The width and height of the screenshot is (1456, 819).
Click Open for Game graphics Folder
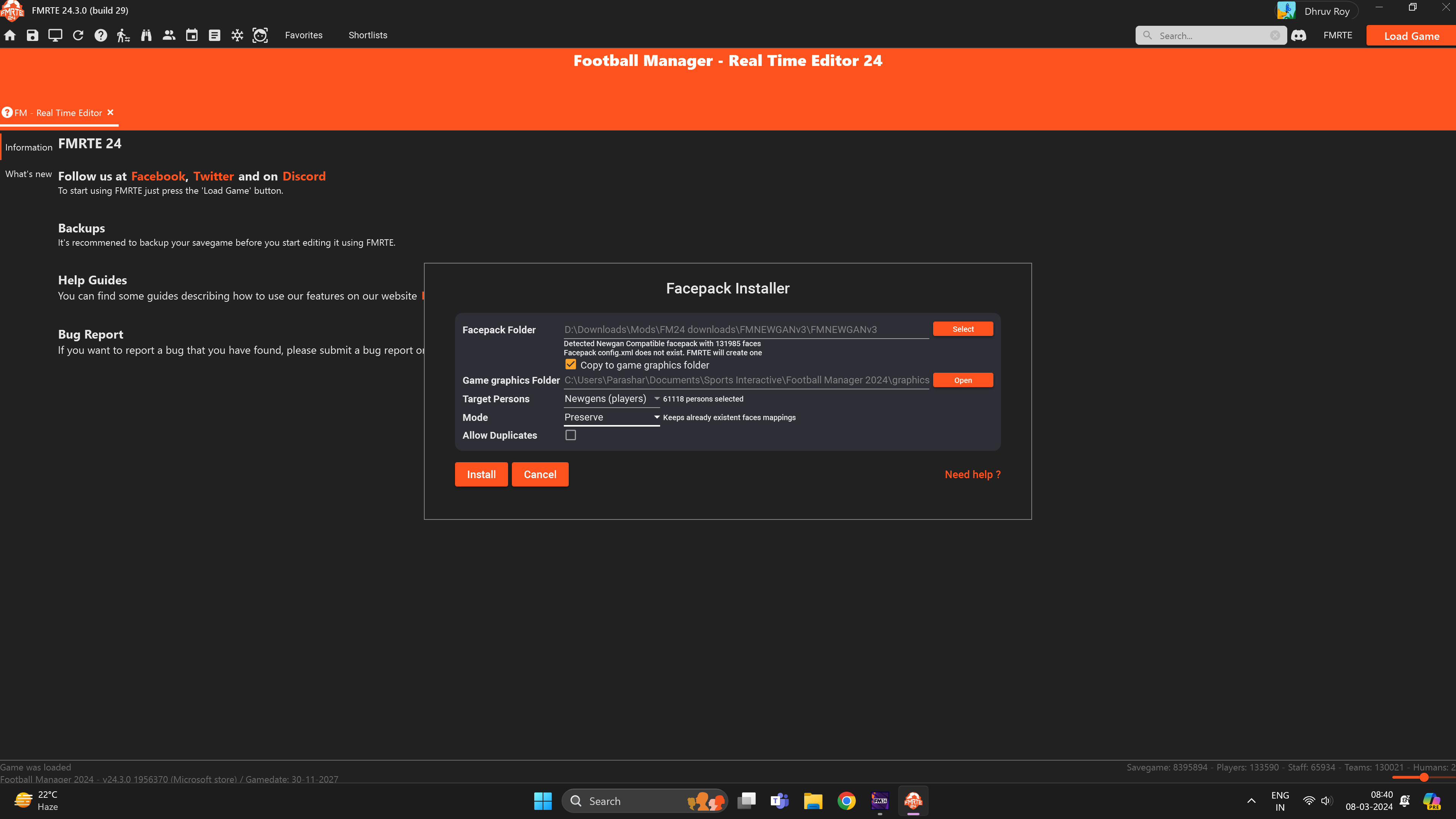click(963, 380)
